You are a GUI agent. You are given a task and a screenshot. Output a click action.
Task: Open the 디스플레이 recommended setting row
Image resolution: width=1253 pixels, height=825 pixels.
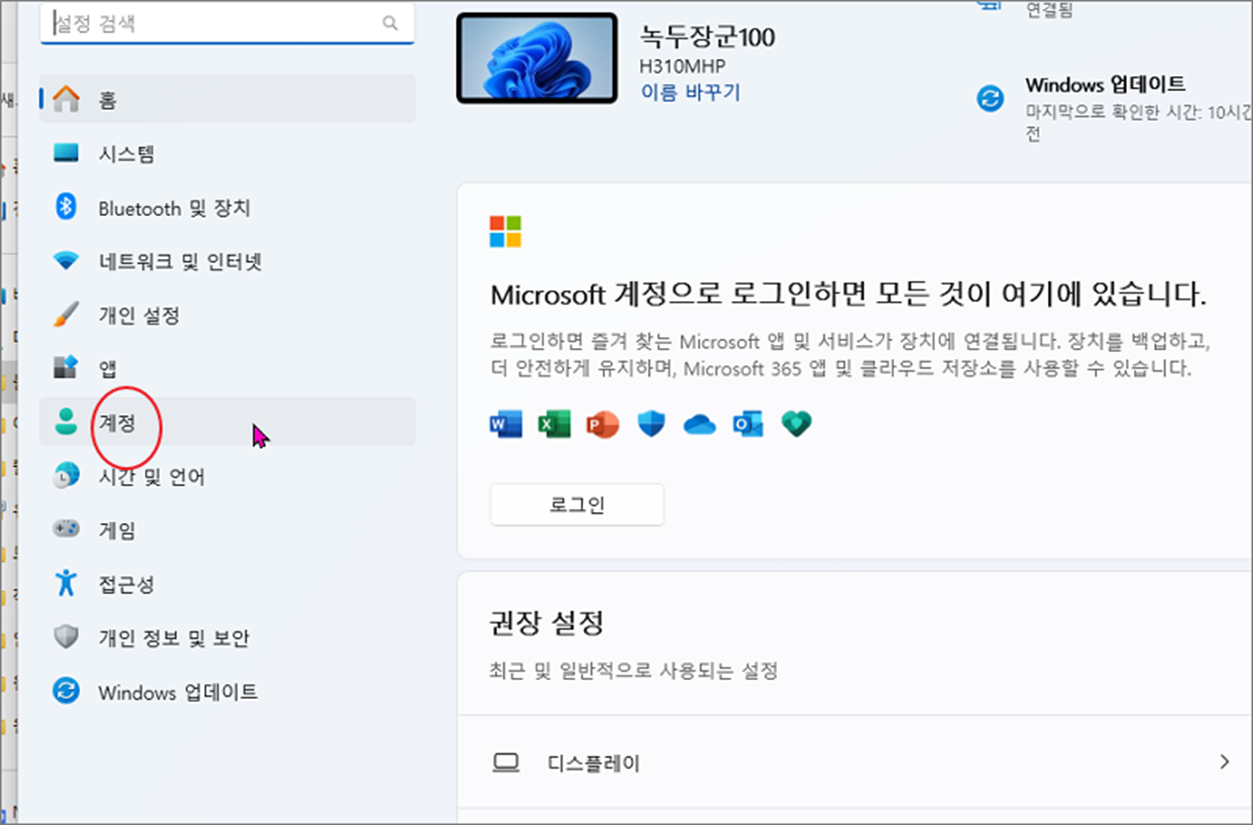point(855,763)
